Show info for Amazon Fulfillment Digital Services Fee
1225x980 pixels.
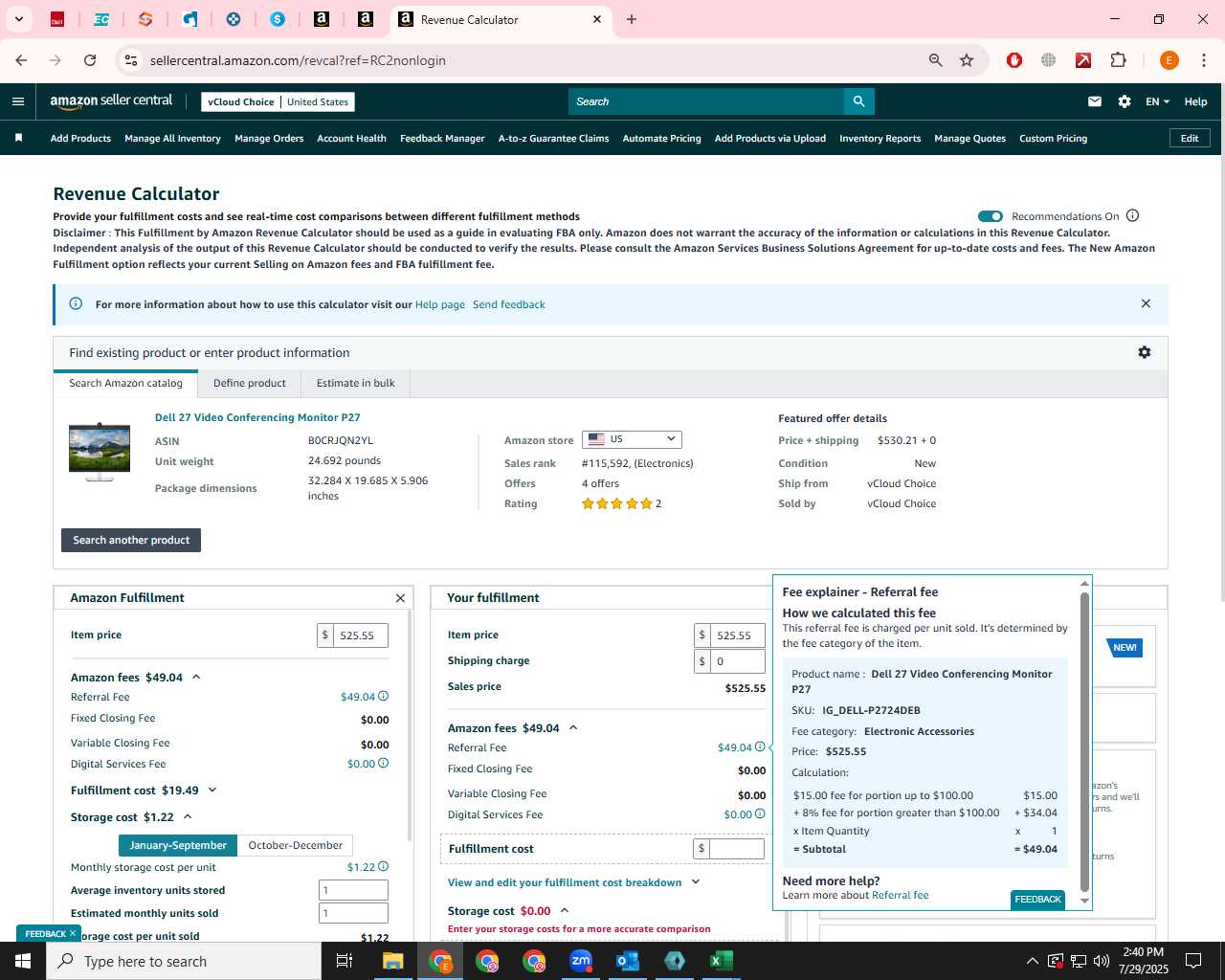click(384, 763)
